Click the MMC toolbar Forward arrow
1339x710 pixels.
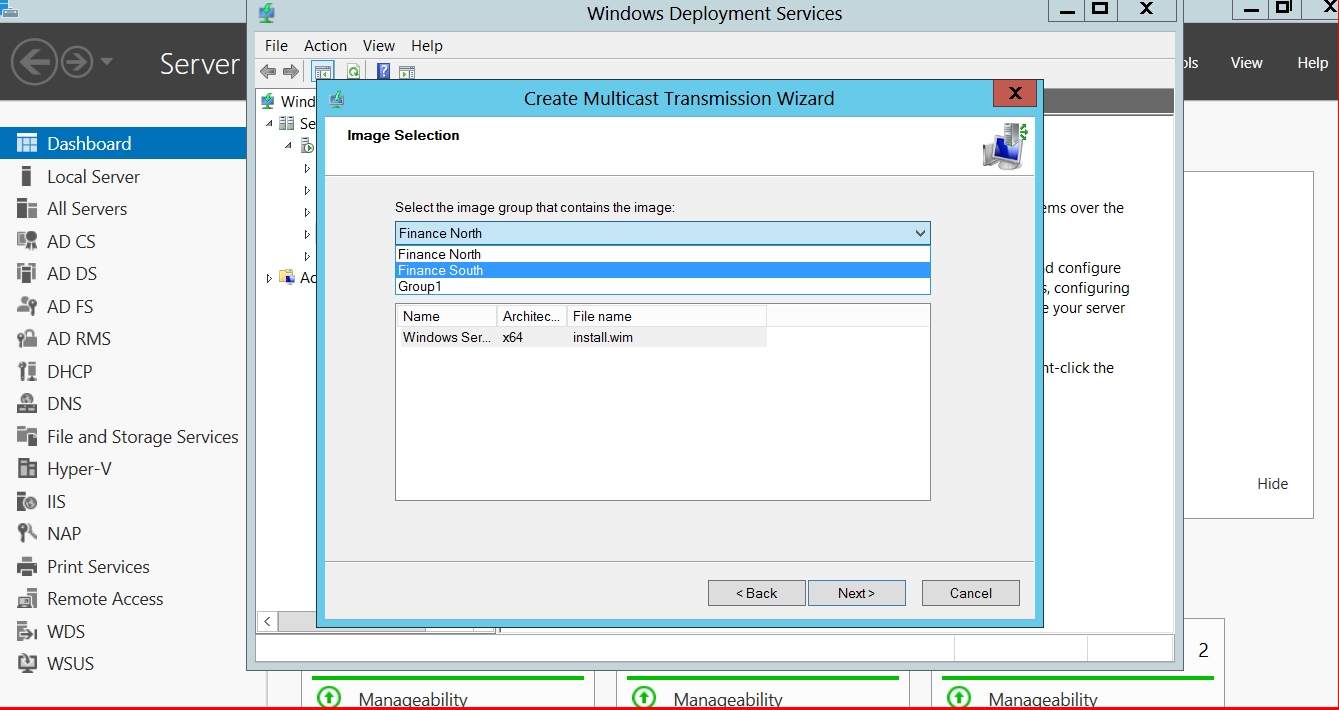pyautogui.click(x=290, y=71)
